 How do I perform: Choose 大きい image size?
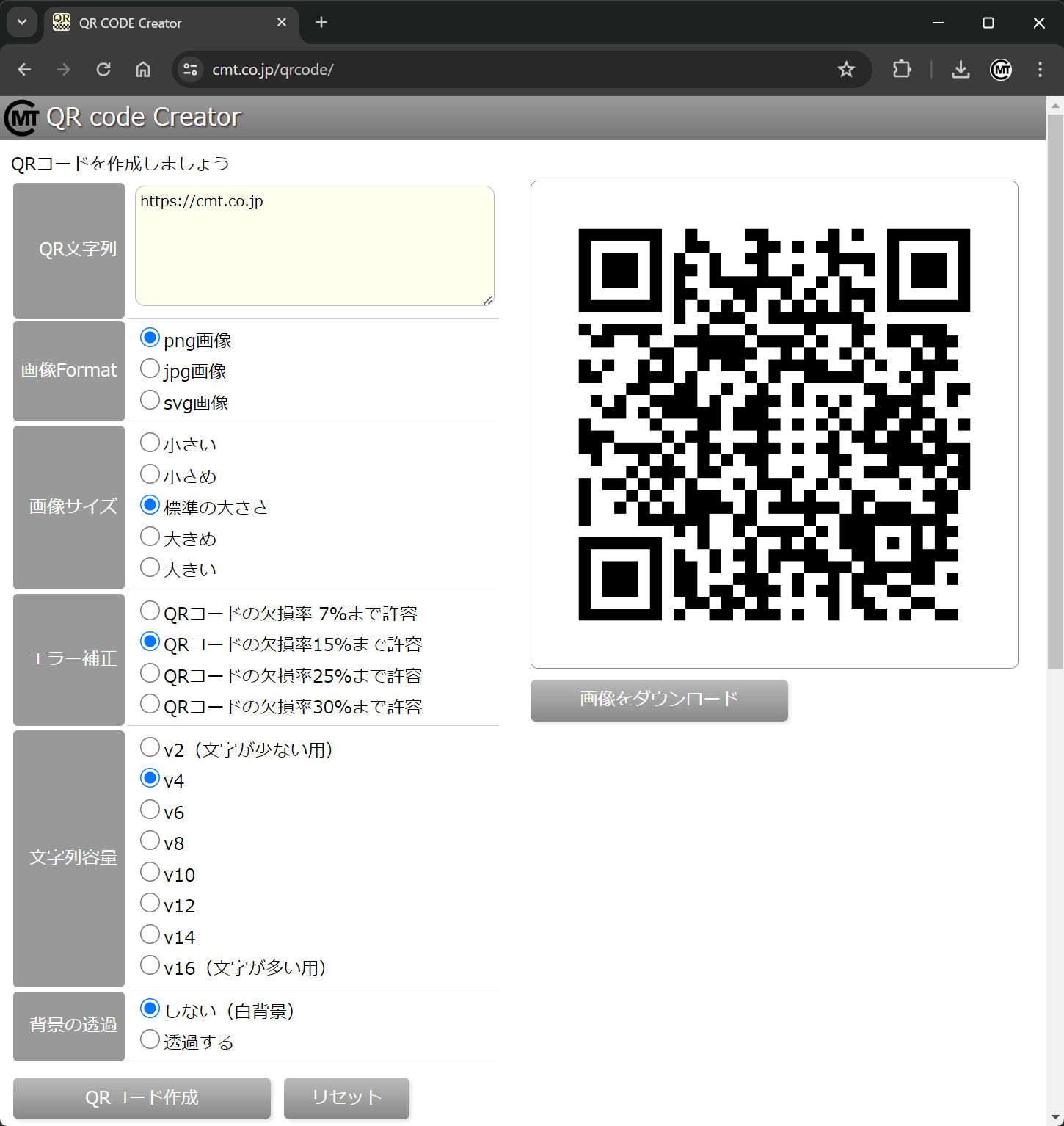tap(150, 567)
